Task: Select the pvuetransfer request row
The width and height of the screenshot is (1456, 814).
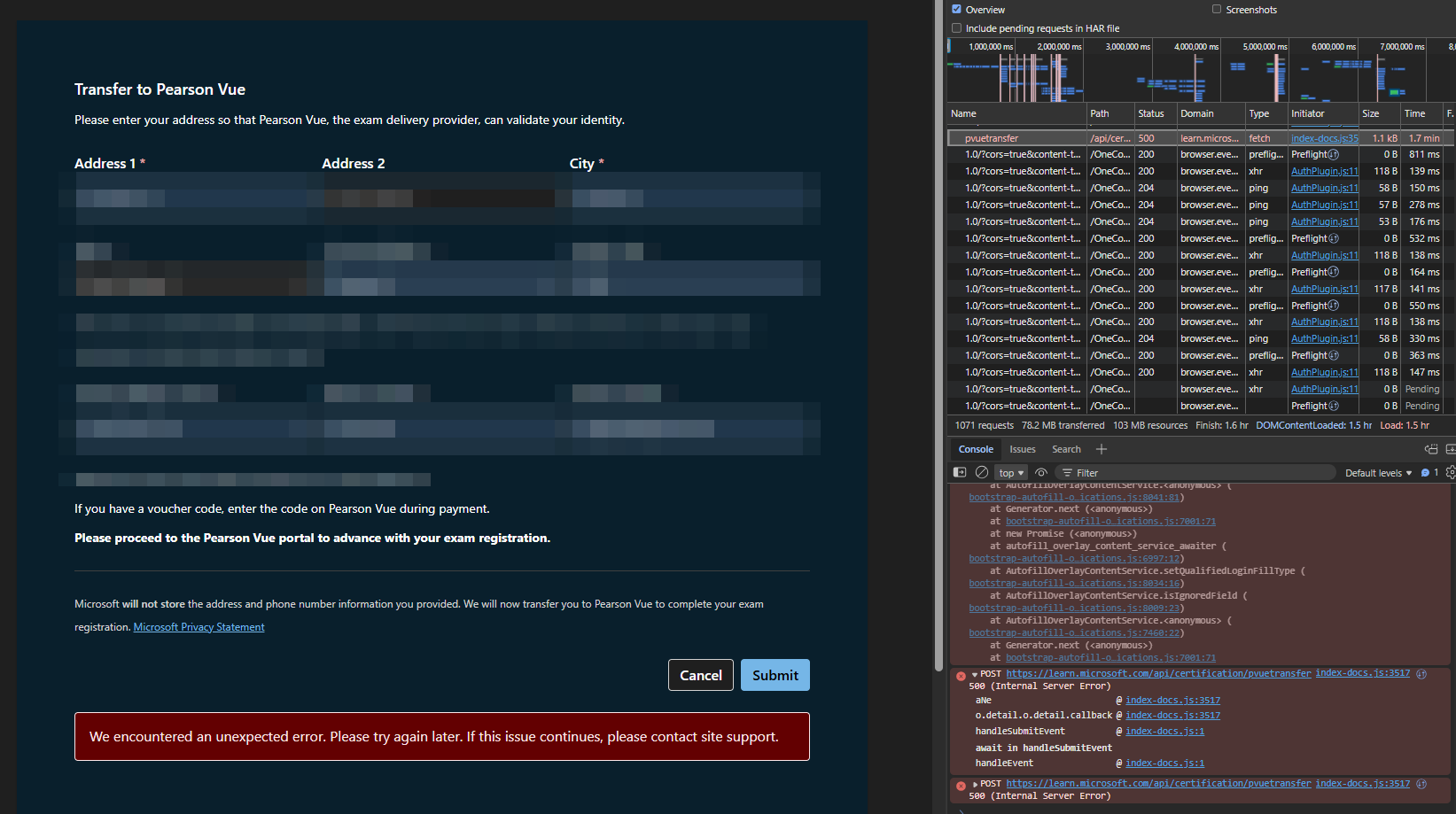Action: point(1201,138)
